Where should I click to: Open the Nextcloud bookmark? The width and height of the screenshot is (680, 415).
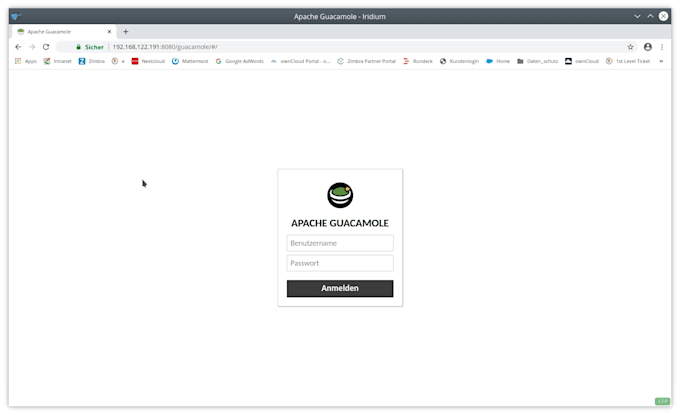pos(148,61)
